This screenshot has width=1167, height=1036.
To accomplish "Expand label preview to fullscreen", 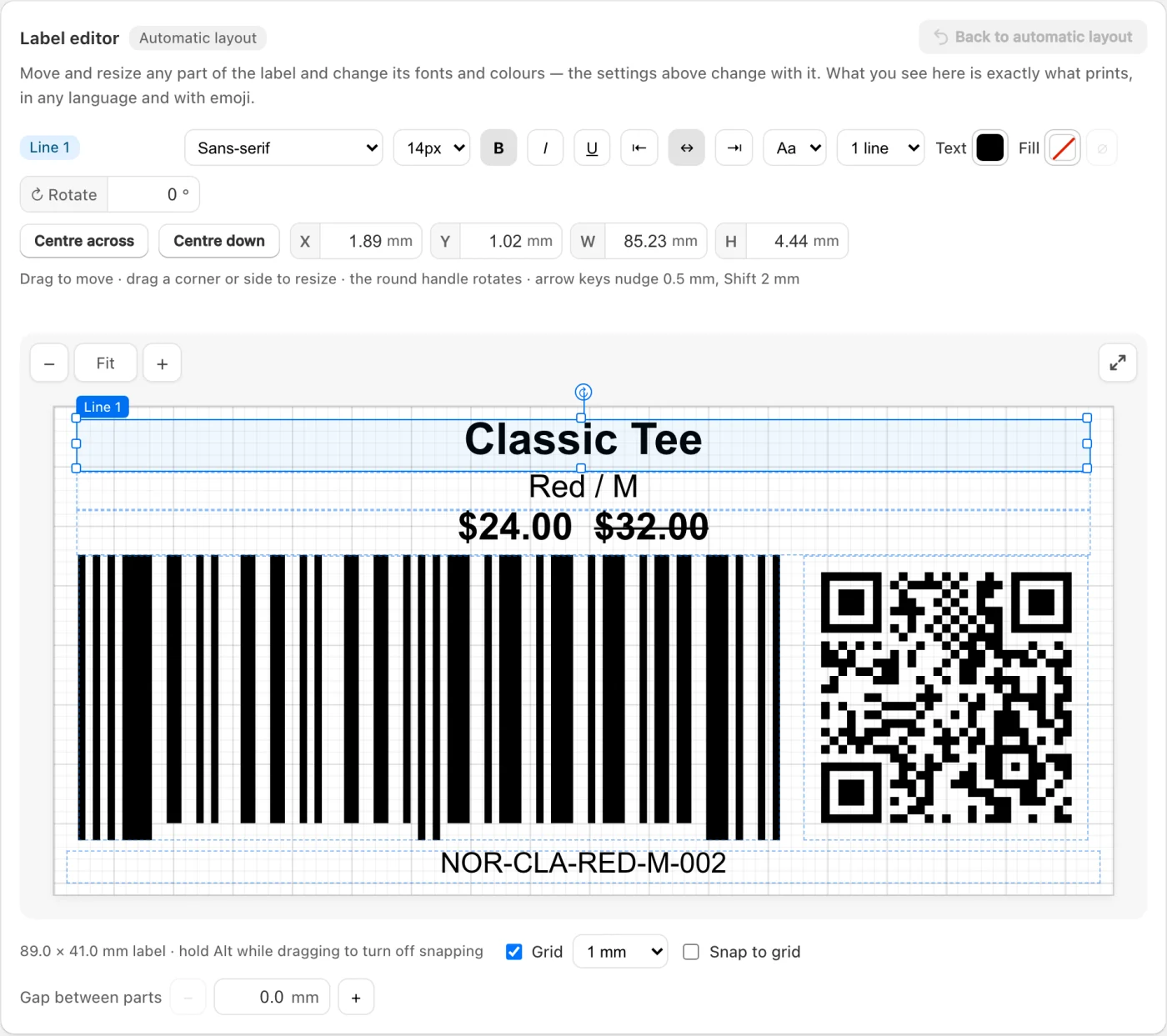I will 1118,363.
